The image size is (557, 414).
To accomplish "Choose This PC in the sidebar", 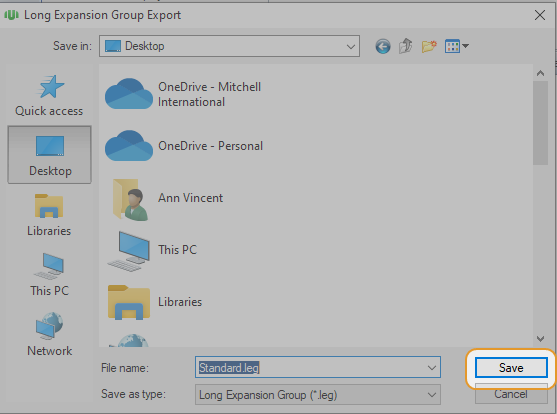I will [49, 275].
